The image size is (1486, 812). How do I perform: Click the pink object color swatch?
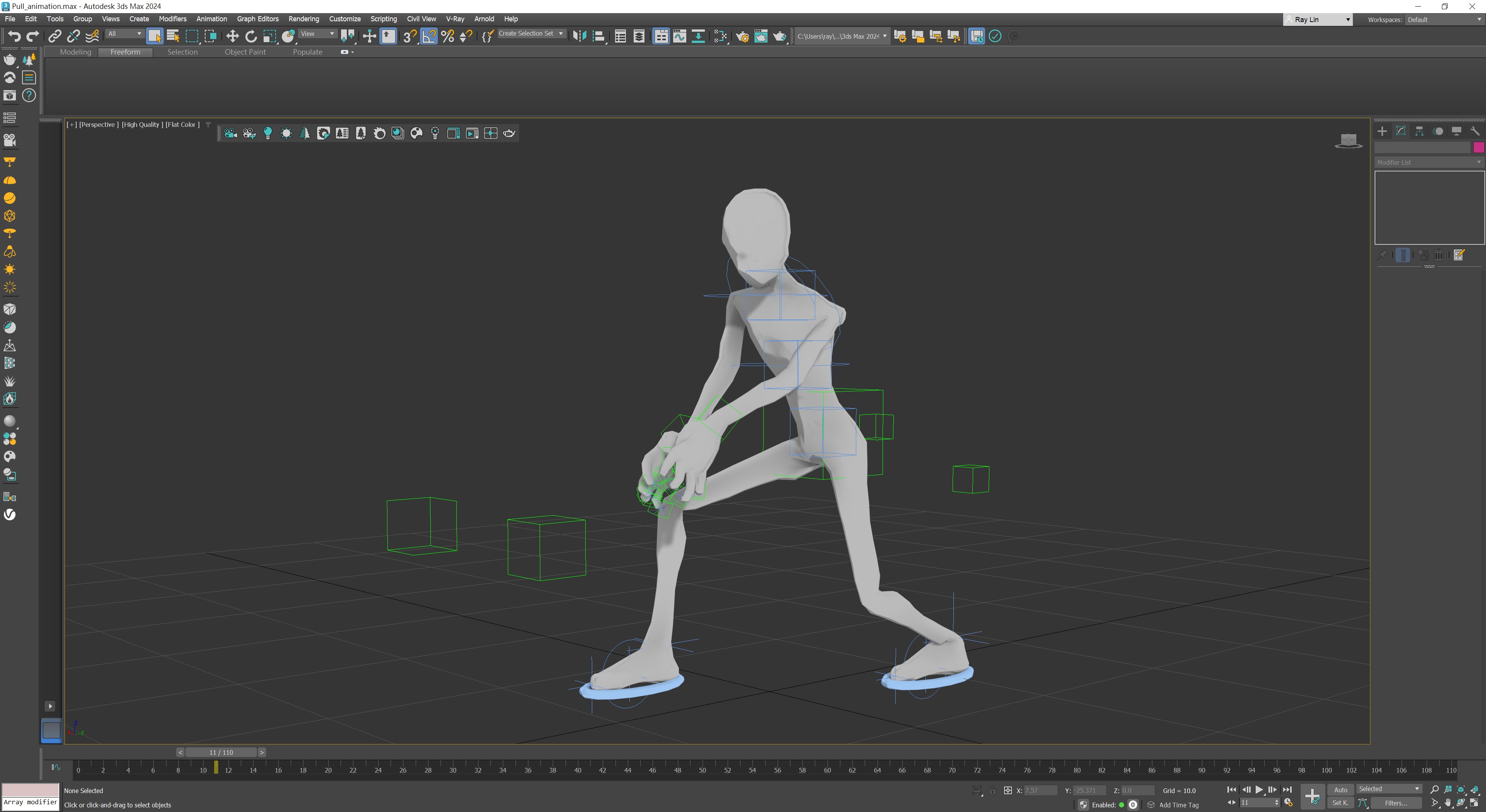[1479, 148]
